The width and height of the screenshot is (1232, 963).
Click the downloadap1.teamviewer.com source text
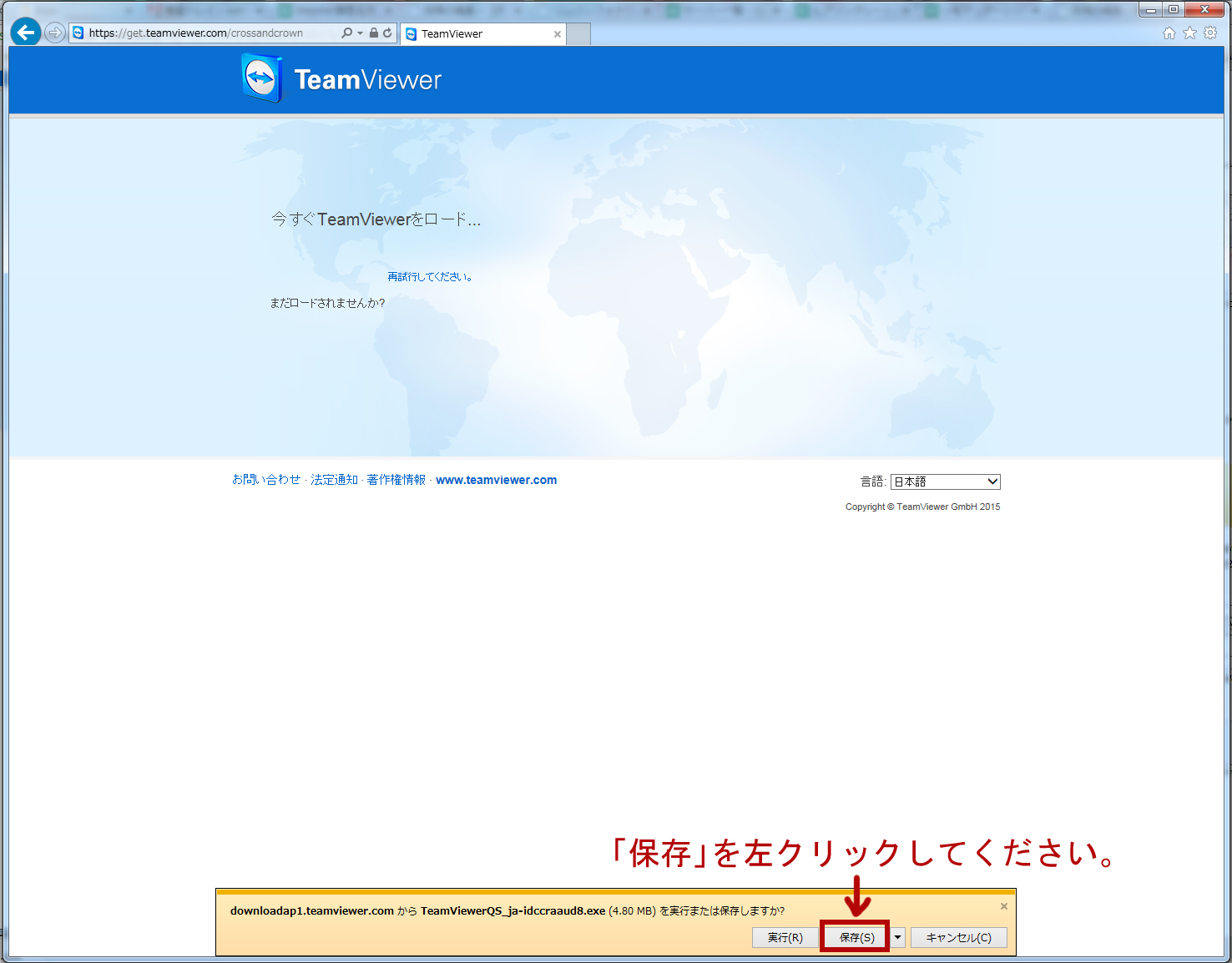point(312,911)
